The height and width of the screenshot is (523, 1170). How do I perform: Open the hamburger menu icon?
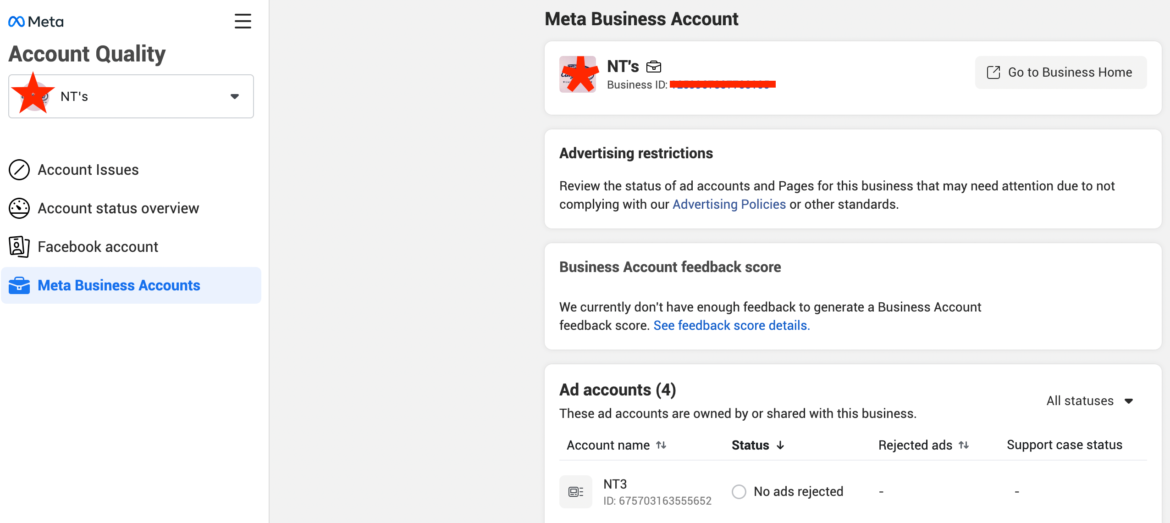point(242,21)
